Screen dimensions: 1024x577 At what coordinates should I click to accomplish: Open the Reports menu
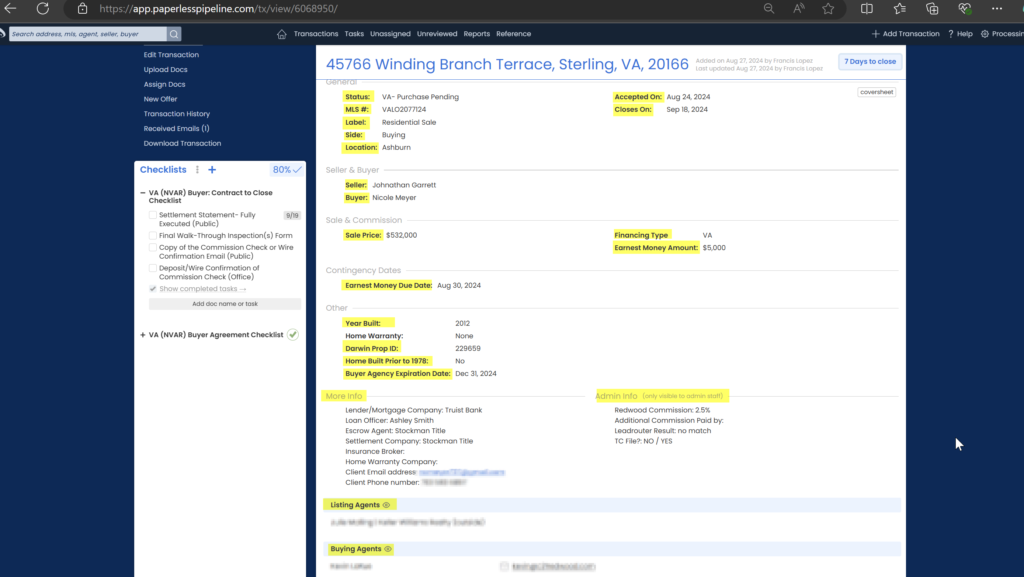[477, 34]
